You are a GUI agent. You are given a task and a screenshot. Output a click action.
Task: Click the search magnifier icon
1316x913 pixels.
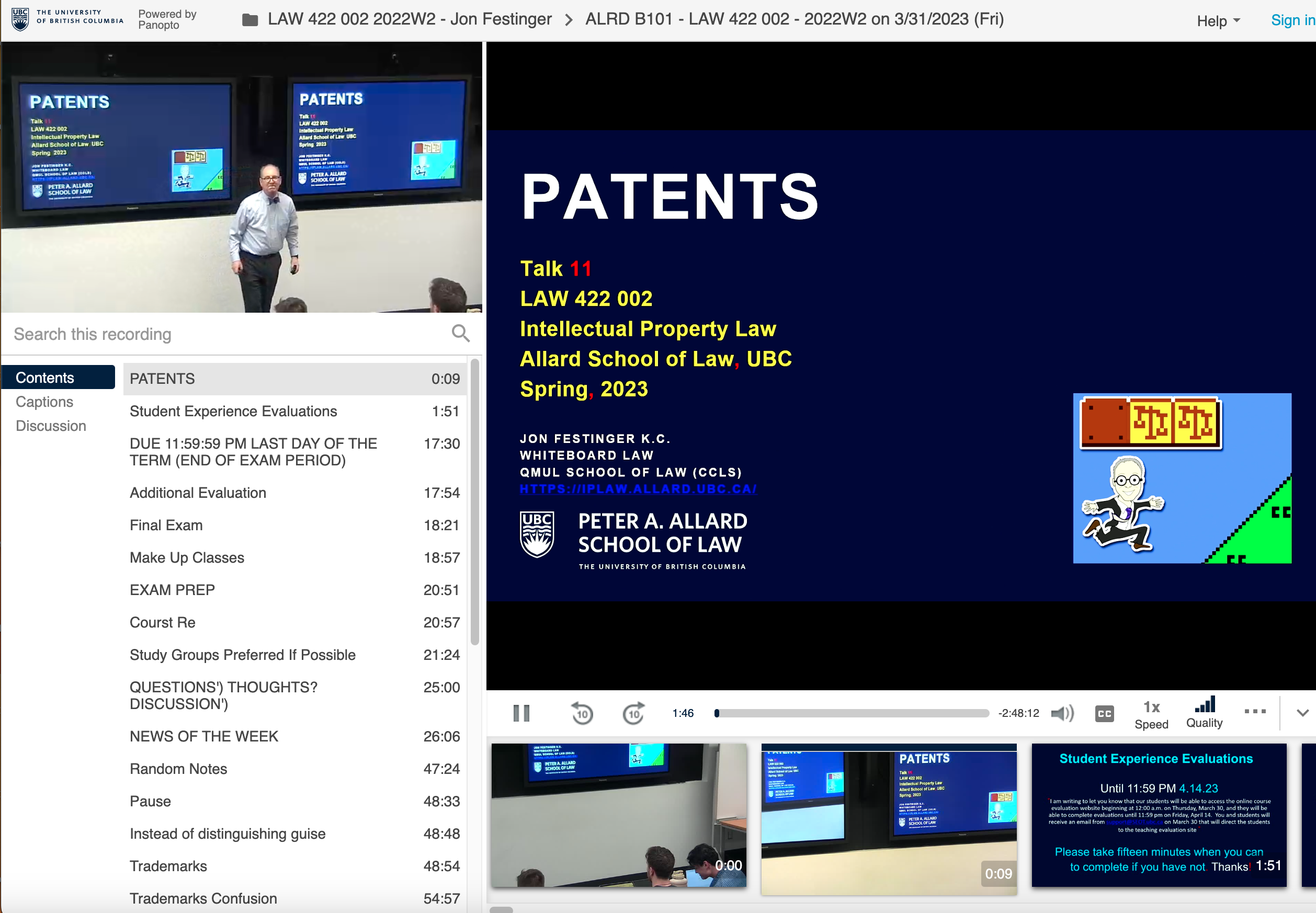click(461, 334)
